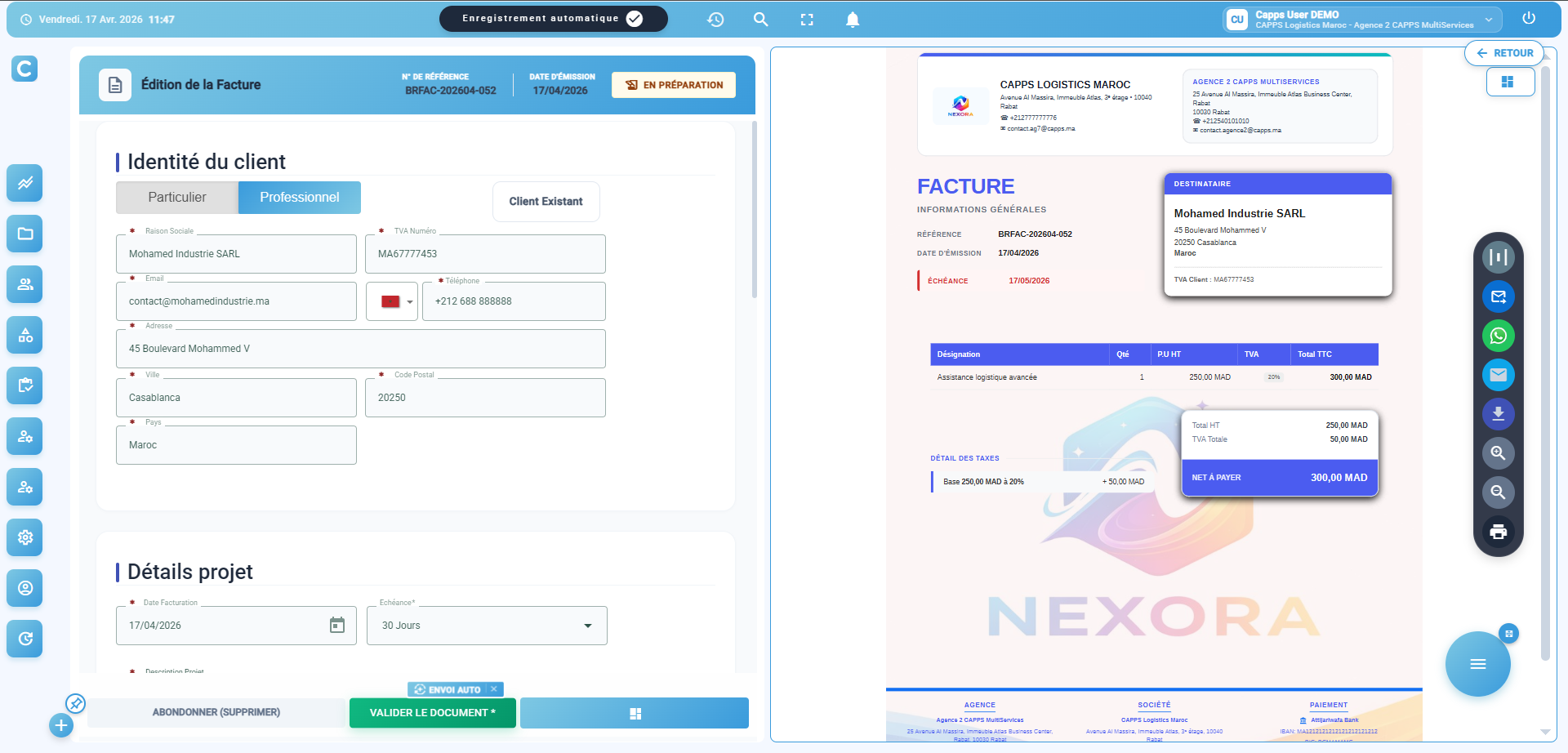Viewport: 1568px width, 753px height.
Task: Focus the Raison Sociale field
Action: [x=237, y=254]
